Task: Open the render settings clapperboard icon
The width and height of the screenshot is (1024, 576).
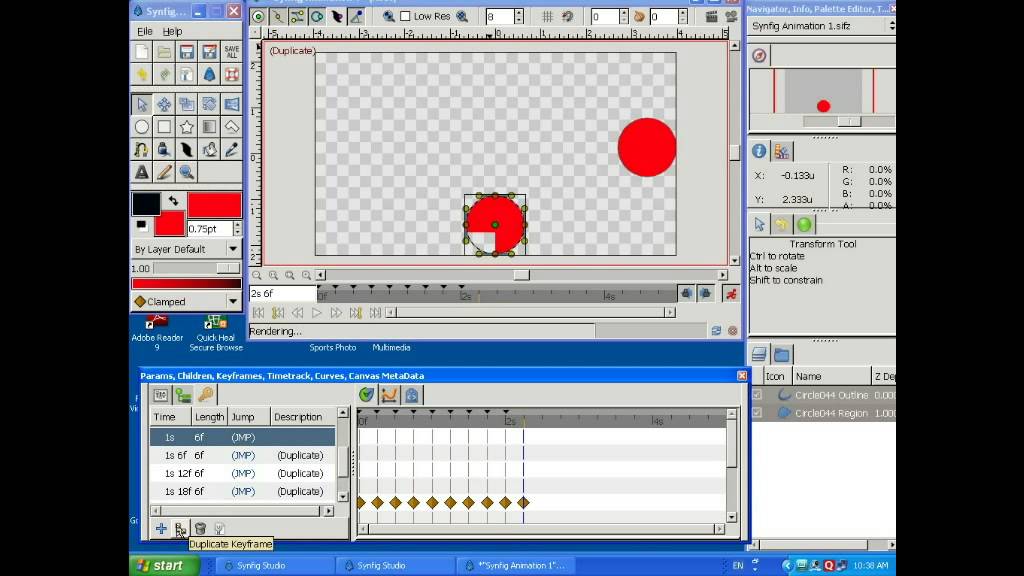Action: [x=711, y=16]
